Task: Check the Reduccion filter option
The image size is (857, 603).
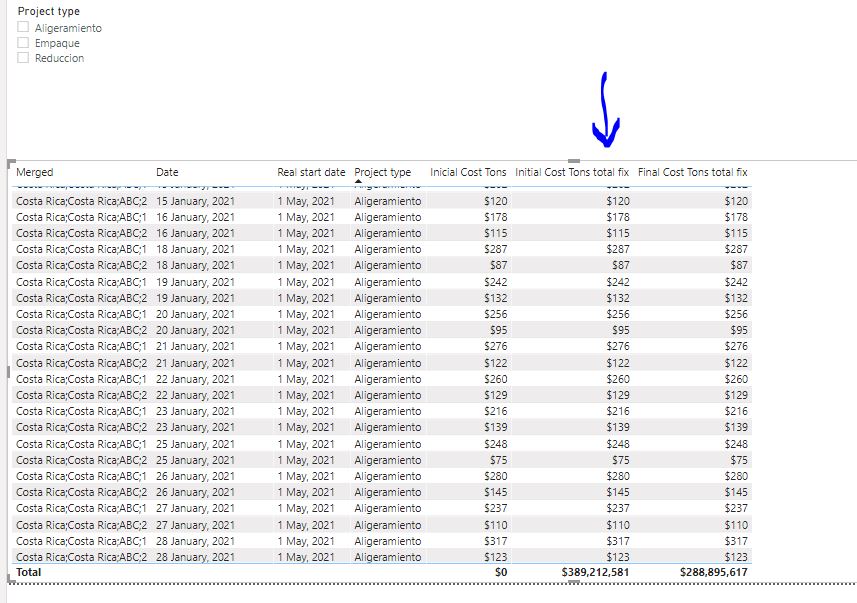Action: [x=23, y=57]
